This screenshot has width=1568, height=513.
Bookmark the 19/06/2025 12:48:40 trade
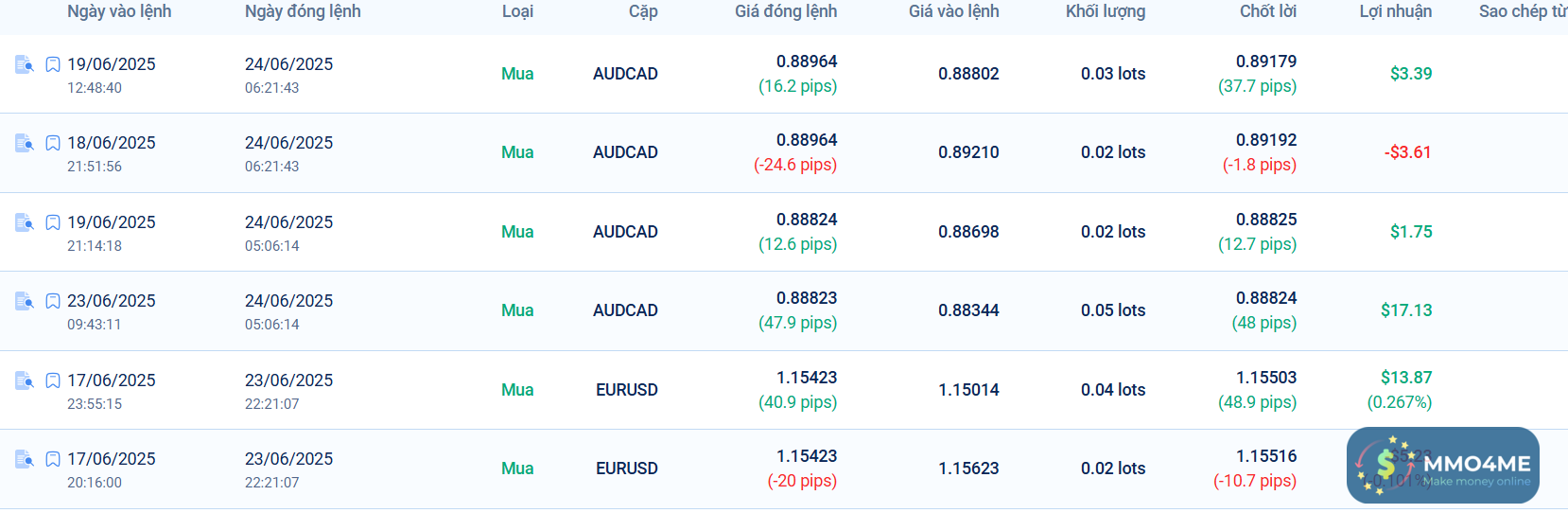coord(53,64)
